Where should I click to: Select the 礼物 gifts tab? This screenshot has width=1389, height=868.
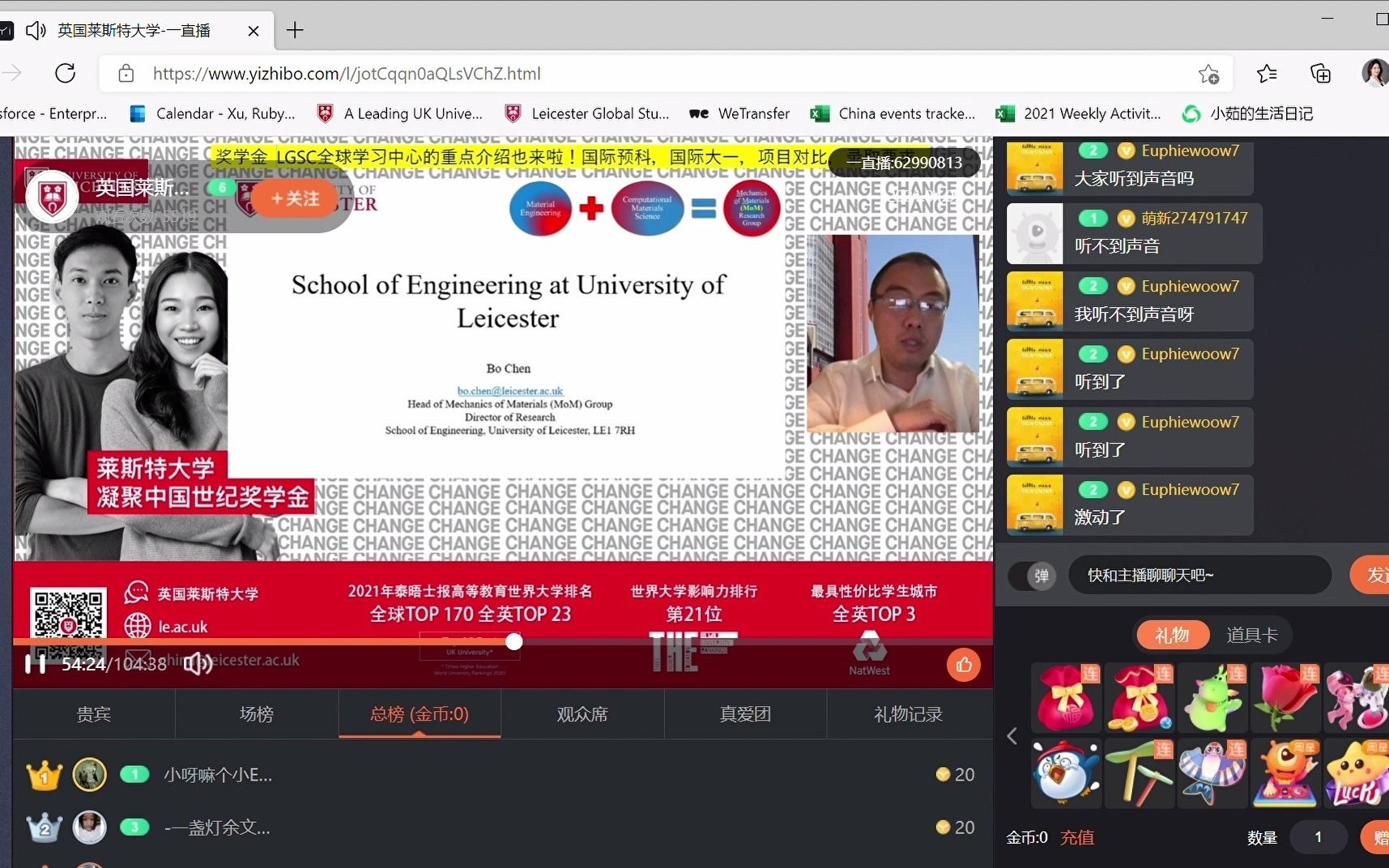click(x=1172, y=636)
